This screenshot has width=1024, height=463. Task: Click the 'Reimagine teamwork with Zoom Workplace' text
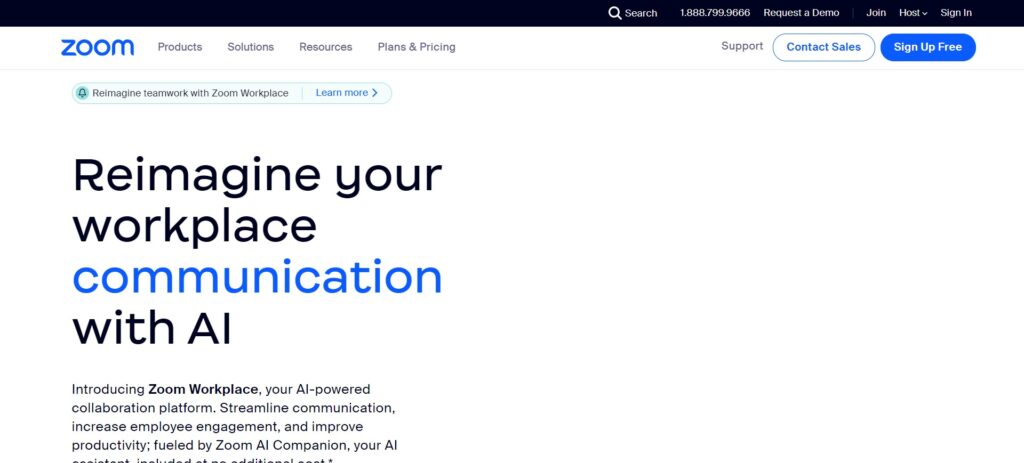point(190,93)
